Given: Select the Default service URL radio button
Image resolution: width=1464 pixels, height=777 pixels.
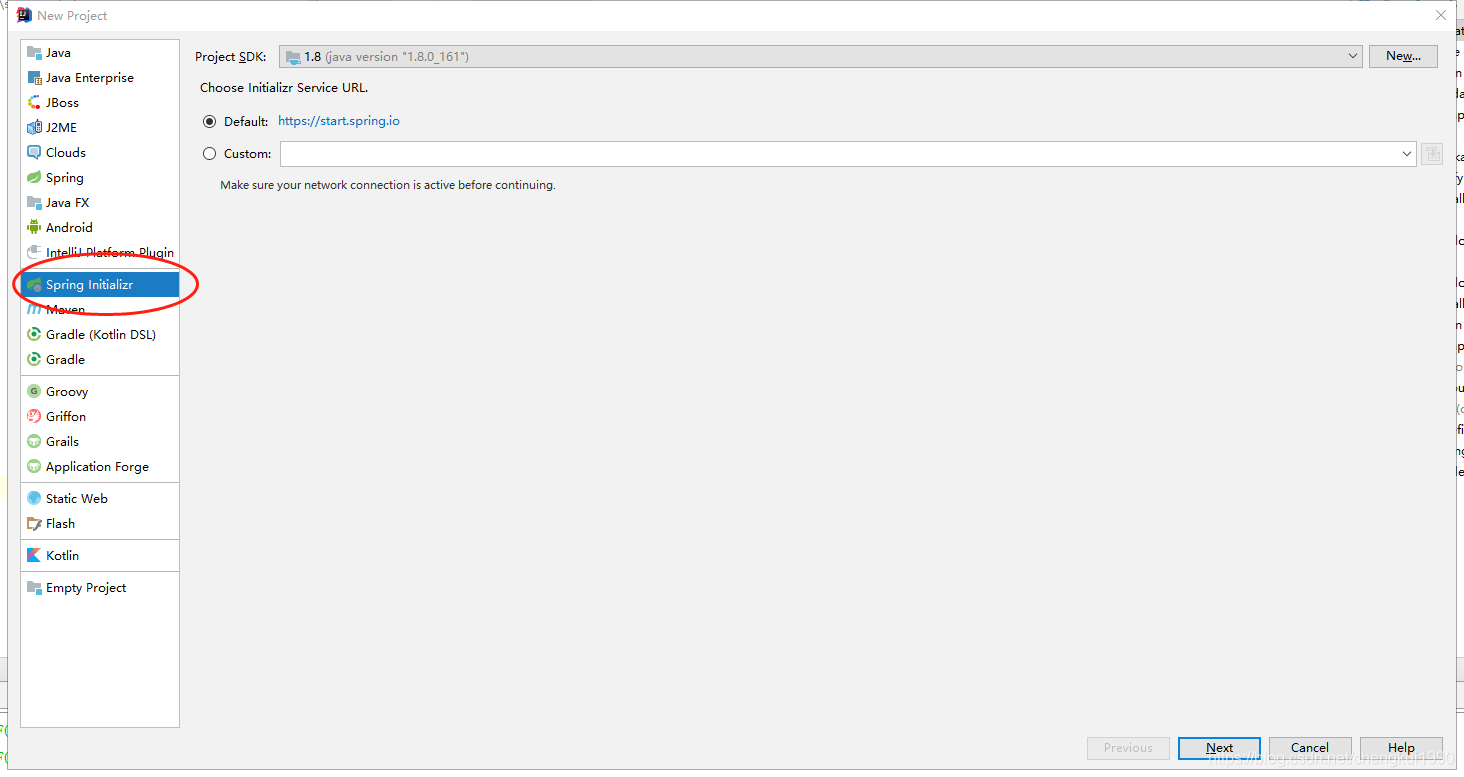Looking at the screenshot, I should click(x=209, y=122).
